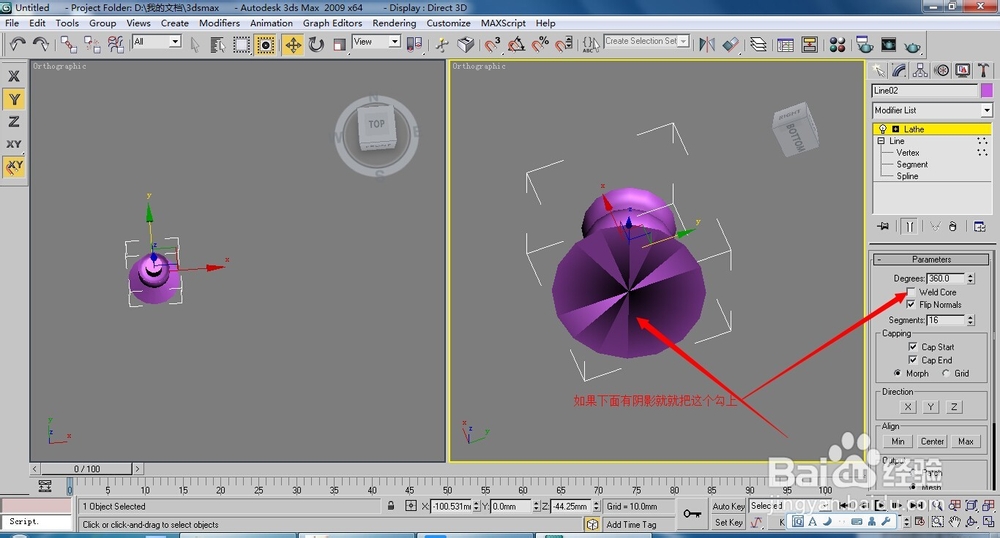Activate the Select and Scale tool
This screenshot has height=538, width=1000.
pos(339,45)
